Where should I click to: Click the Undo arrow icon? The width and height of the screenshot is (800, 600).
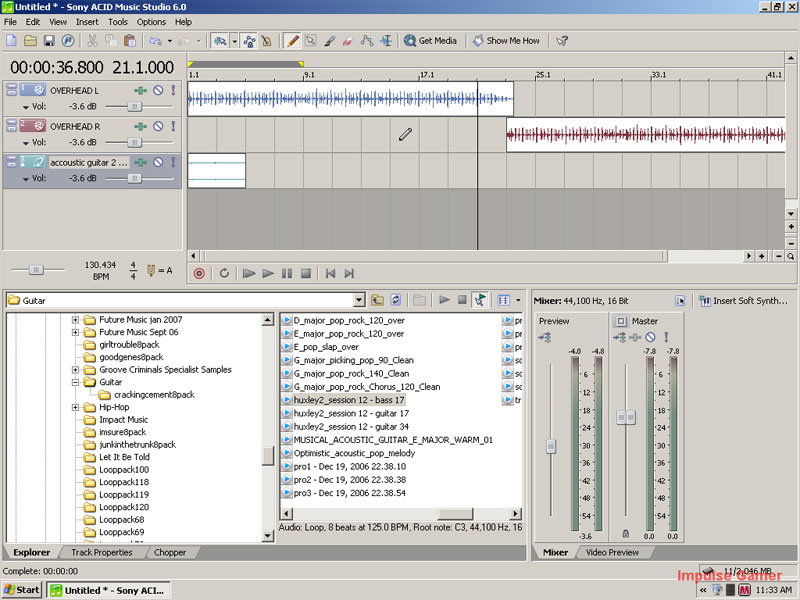pos(155,41)
